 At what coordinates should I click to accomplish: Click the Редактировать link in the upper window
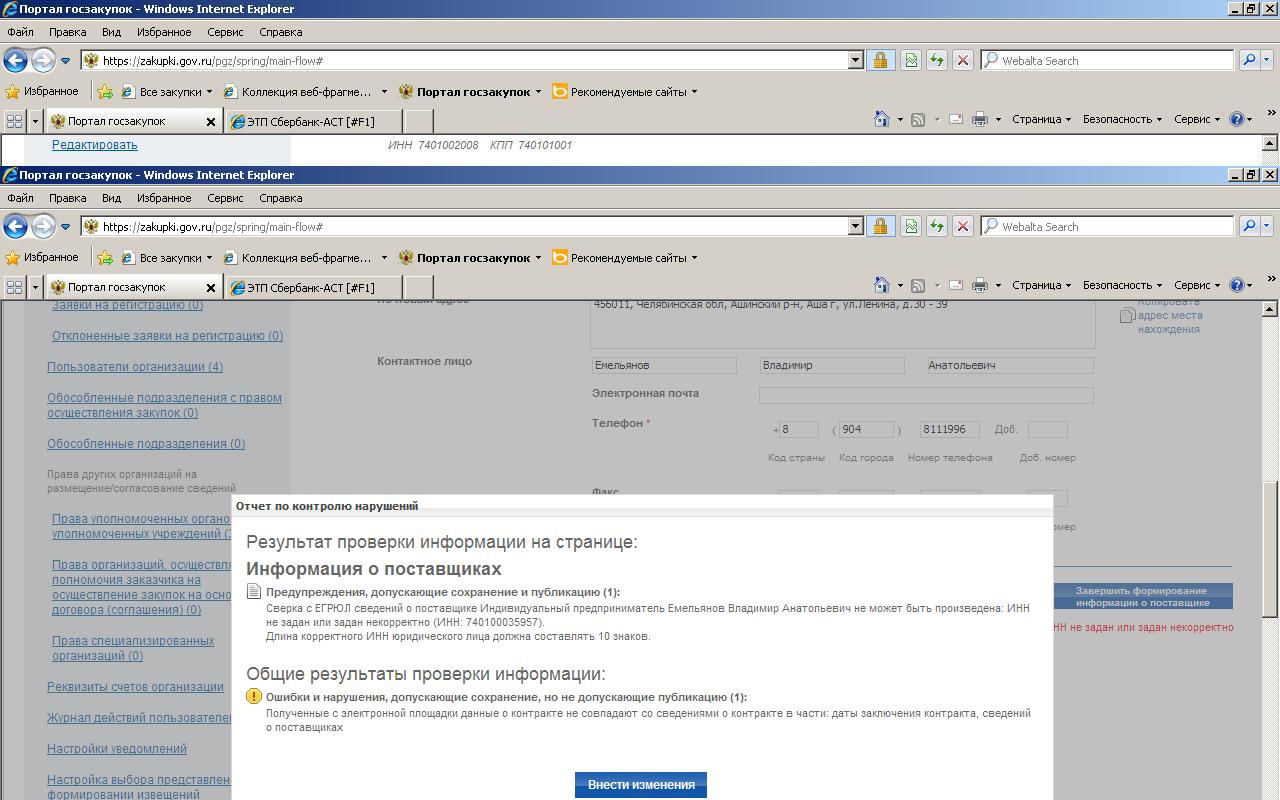coord(95,145)
